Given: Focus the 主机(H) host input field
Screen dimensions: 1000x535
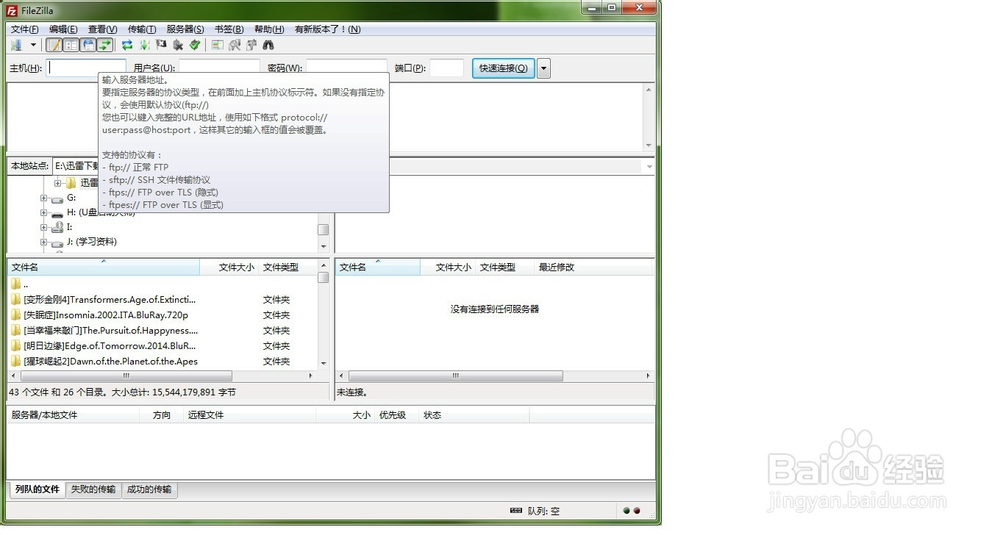Looking at the screenshot, I should point(87,68).
